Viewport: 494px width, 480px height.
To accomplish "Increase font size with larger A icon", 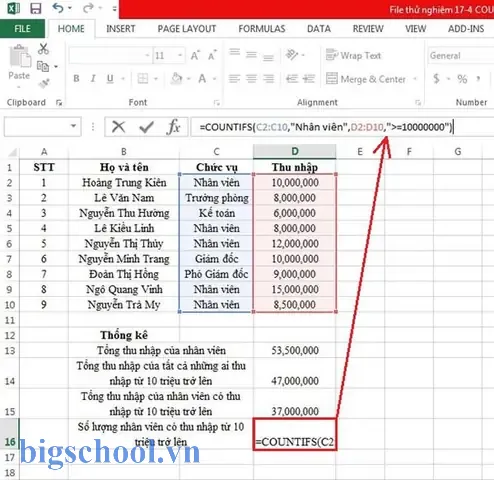I will 195,55.
